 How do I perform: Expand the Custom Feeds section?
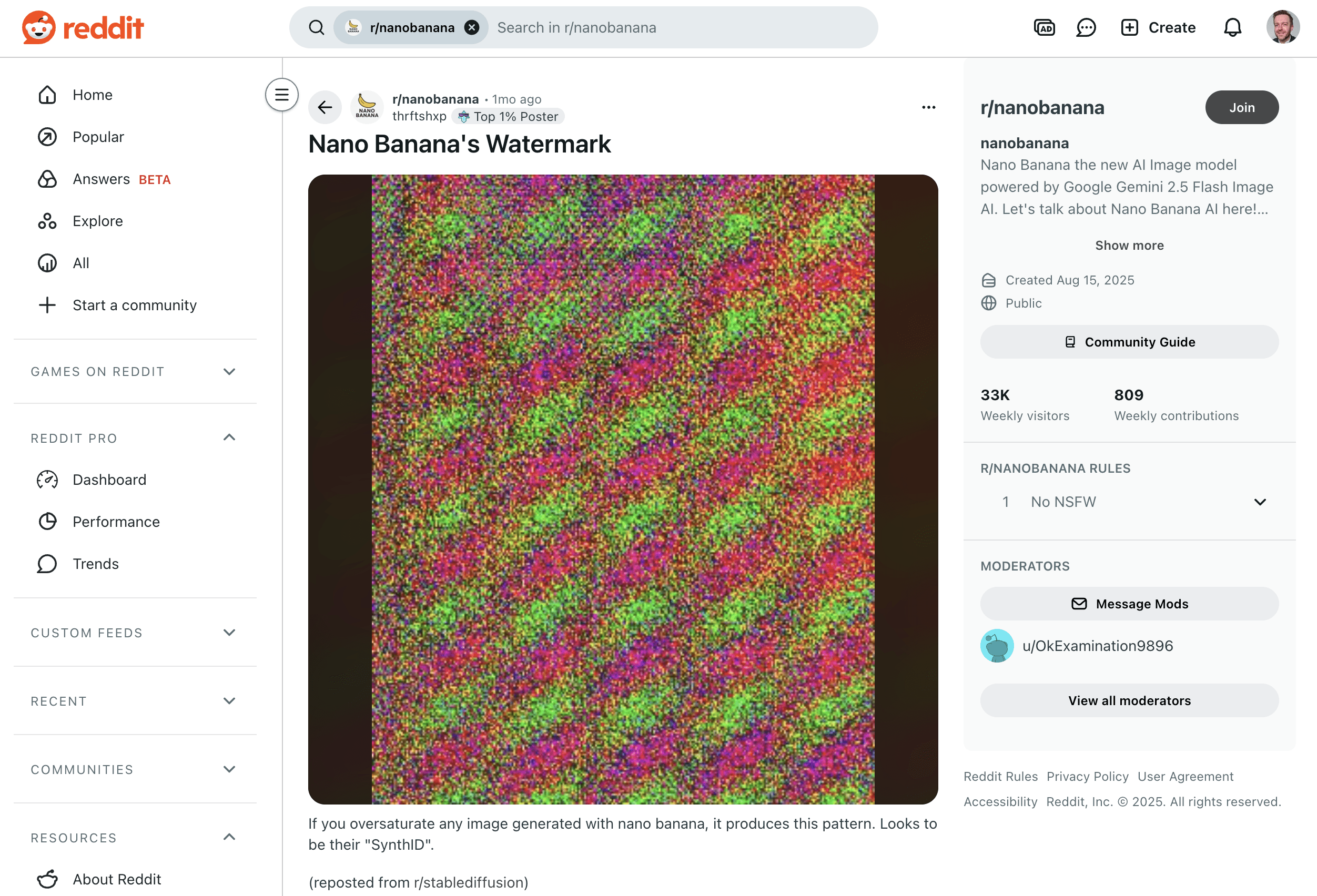click(x=229, y=633)
